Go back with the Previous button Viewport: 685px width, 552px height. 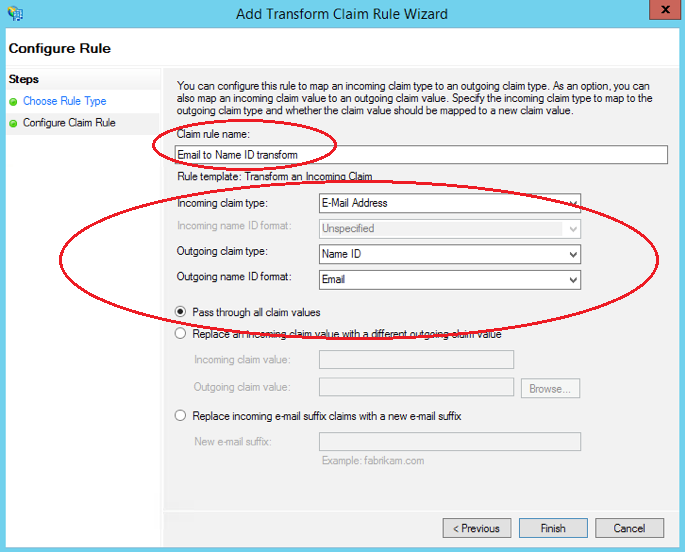point(477,528)
